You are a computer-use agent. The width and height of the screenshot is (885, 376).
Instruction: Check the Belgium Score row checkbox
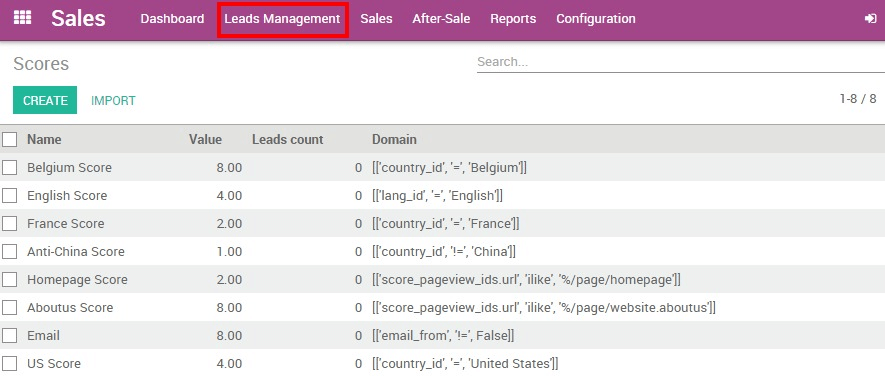point(10,168)
